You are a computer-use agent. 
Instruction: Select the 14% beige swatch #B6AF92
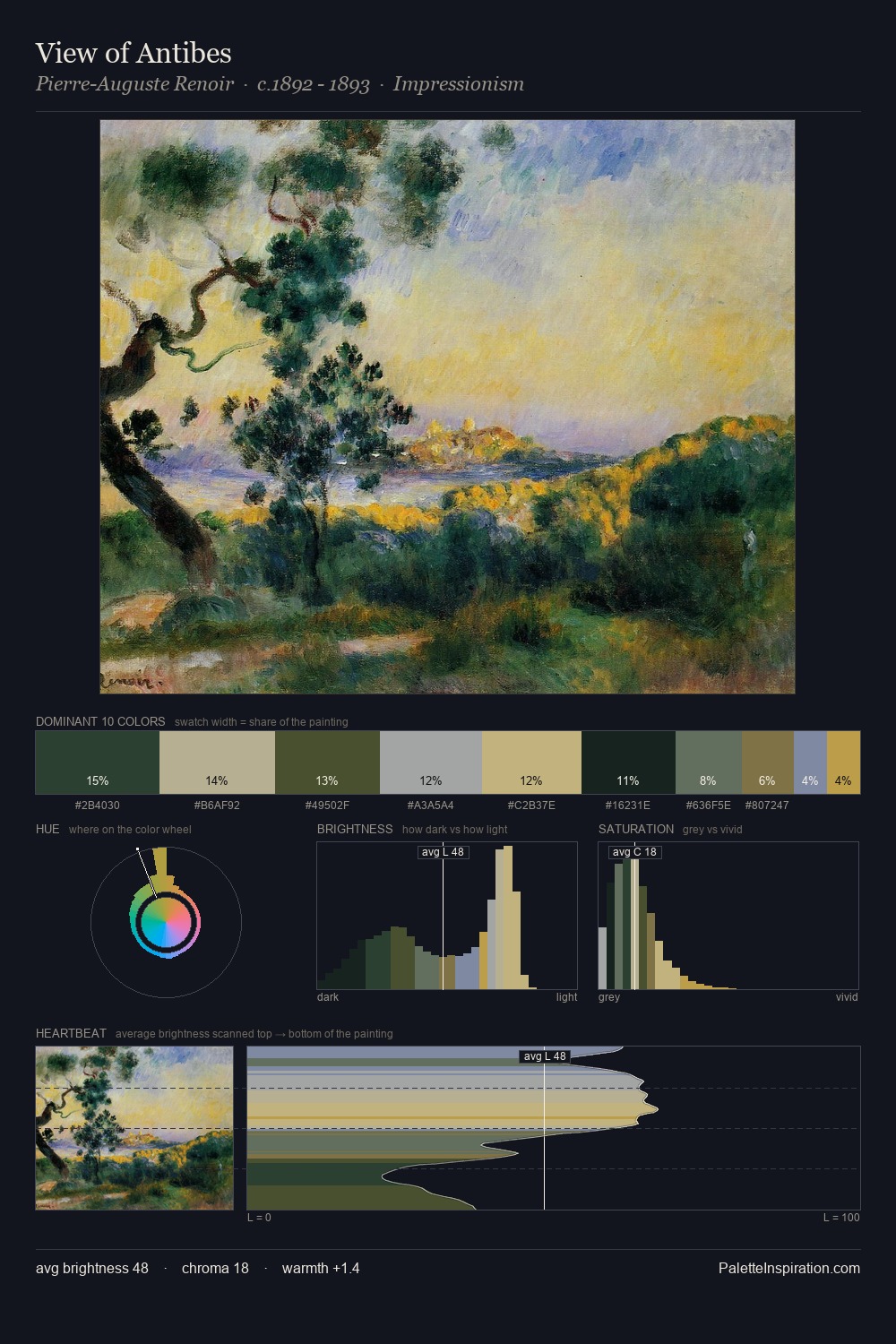click(217, 762)
